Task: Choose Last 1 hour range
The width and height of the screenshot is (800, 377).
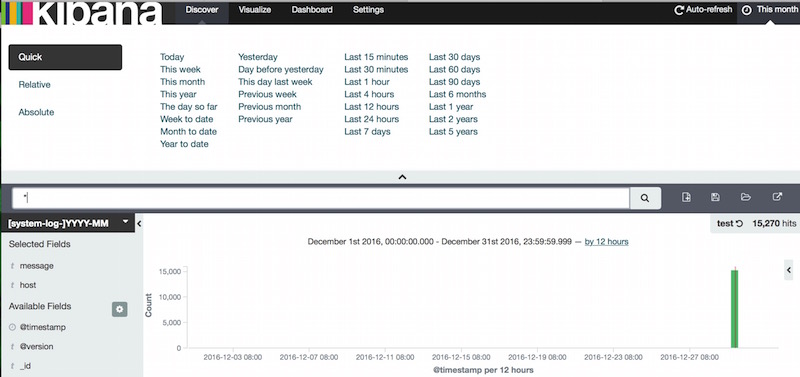Action: point(367,82)
